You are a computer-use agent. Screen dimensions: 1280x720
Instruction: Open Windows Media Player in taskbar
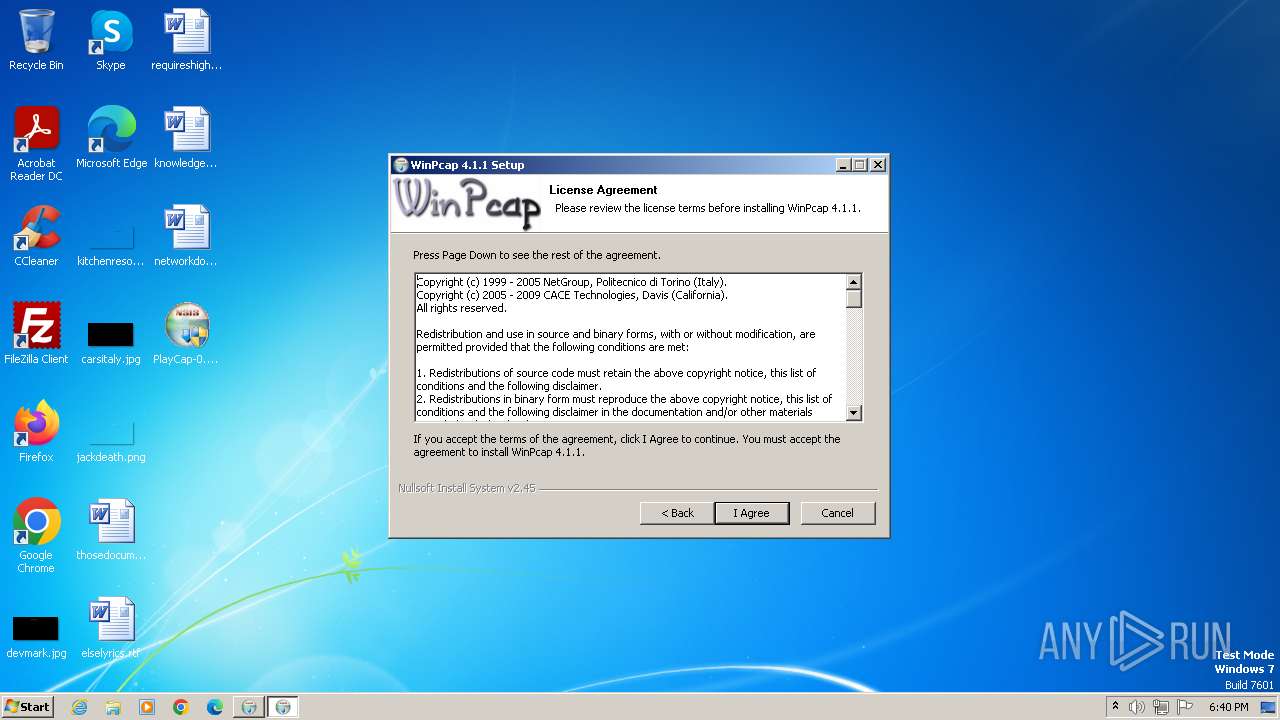coord(147,707)
